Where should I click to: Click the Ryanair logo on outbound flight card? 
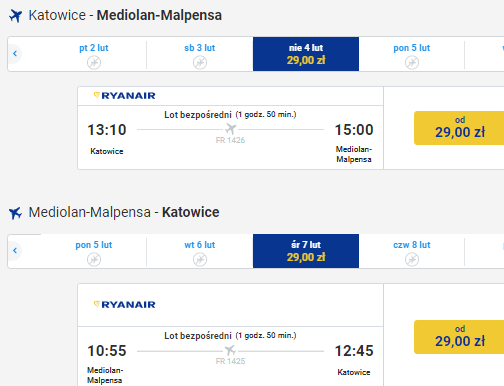125,96
